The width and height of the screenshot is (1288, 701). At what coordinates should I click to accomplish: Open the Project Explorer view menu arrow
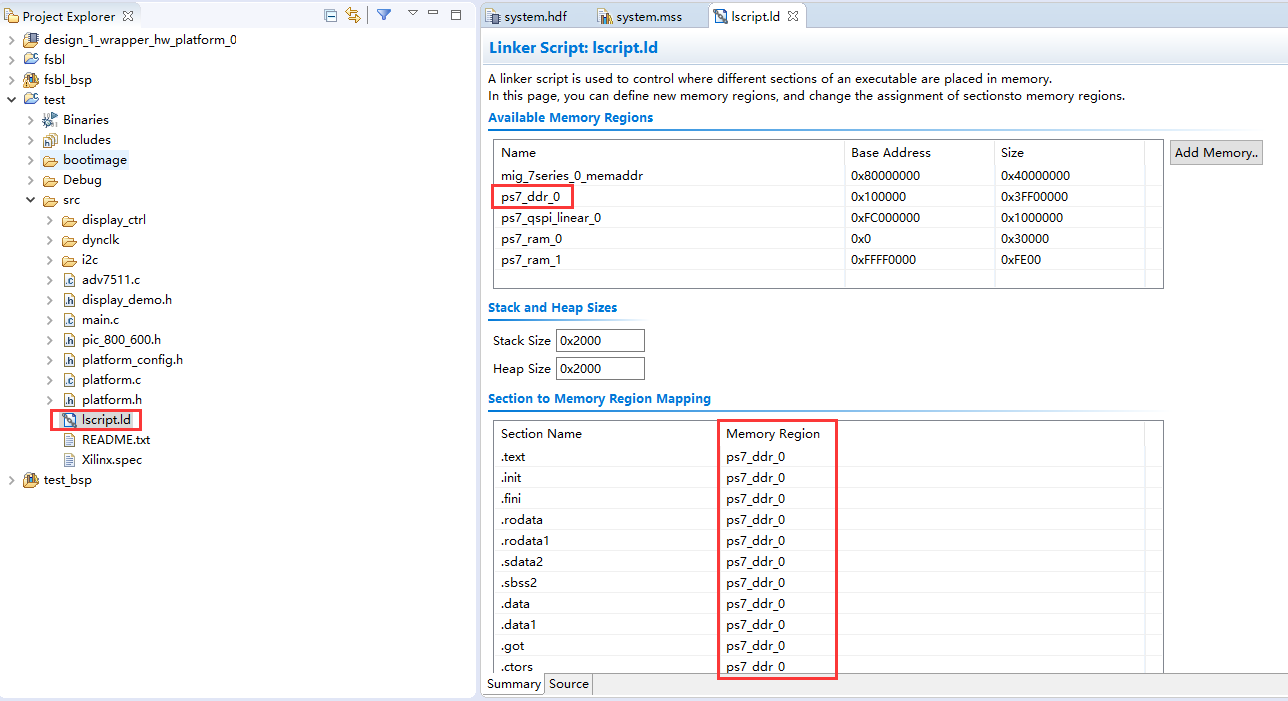[412, 13]
